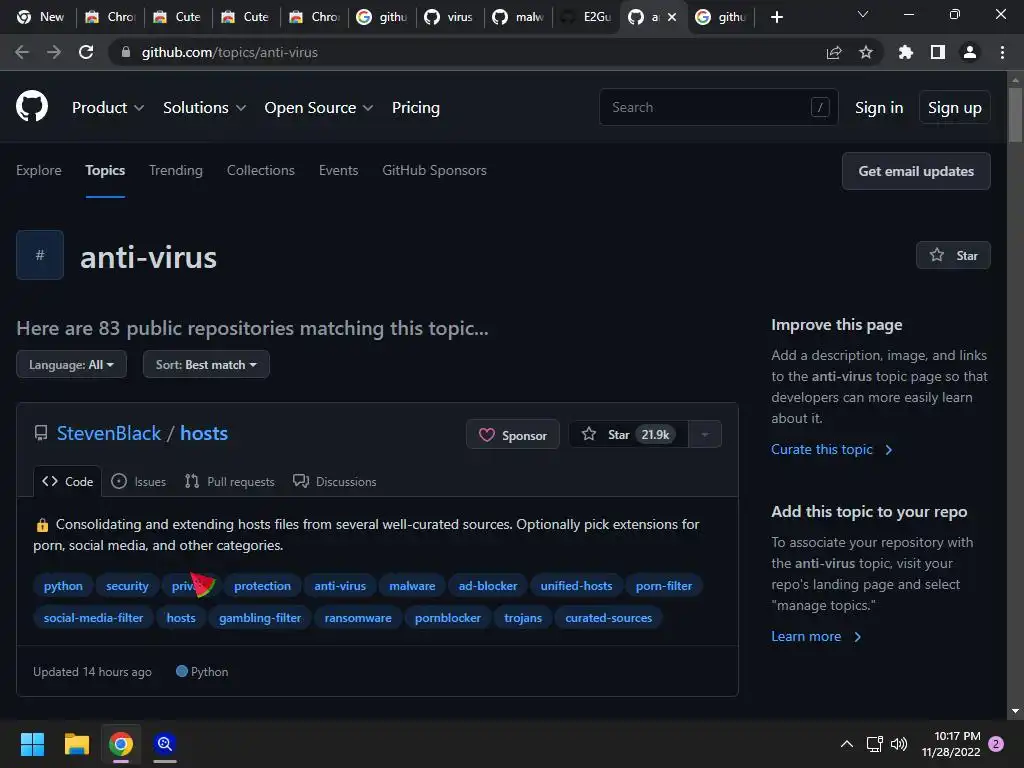Click the page vertical scrollbar thumb
Viewport: 1024px width, 768px height.
[1015, 114]
